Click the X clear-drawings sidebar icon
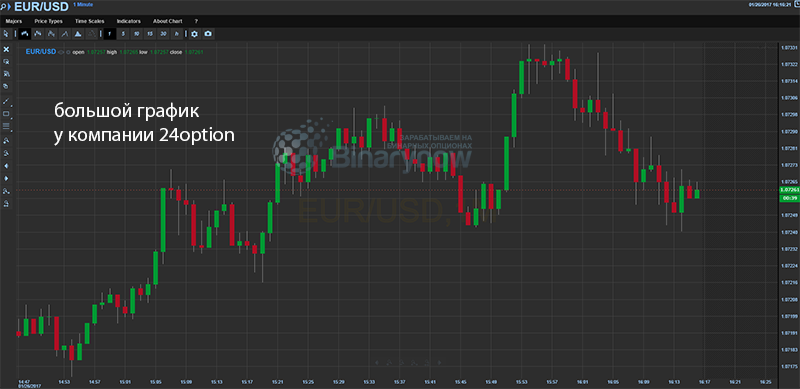This screenshot has width=800, height=389. click(x=6, y=50)
